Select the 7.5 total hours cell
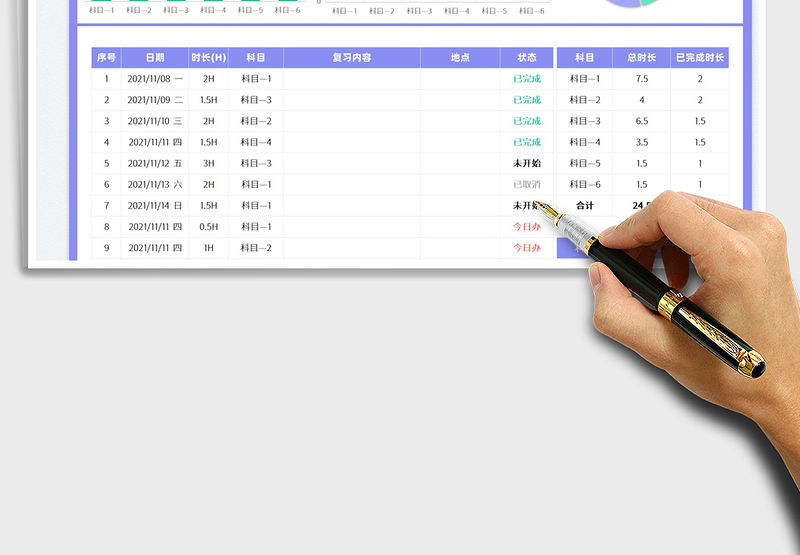Viewport: 800px width, 555px height. 641,79
